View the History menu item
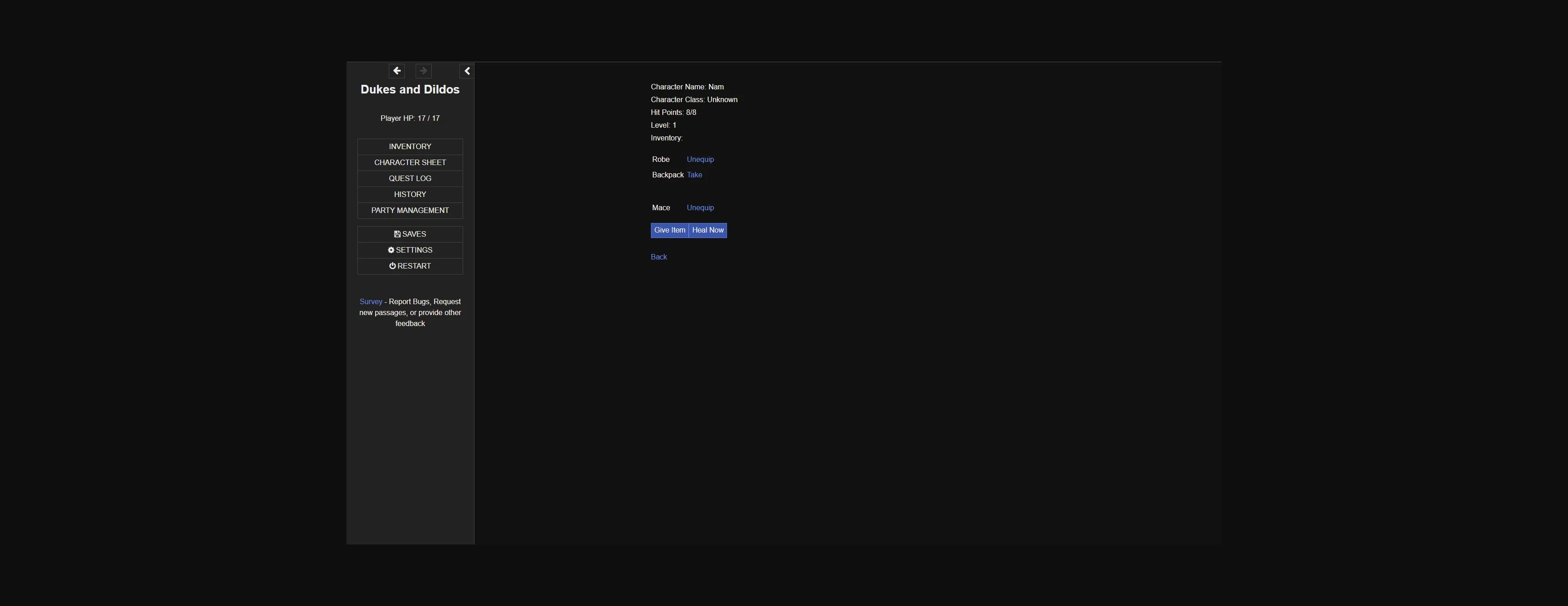The width and height of the screenshot is (1568, 606). [410, 194]
